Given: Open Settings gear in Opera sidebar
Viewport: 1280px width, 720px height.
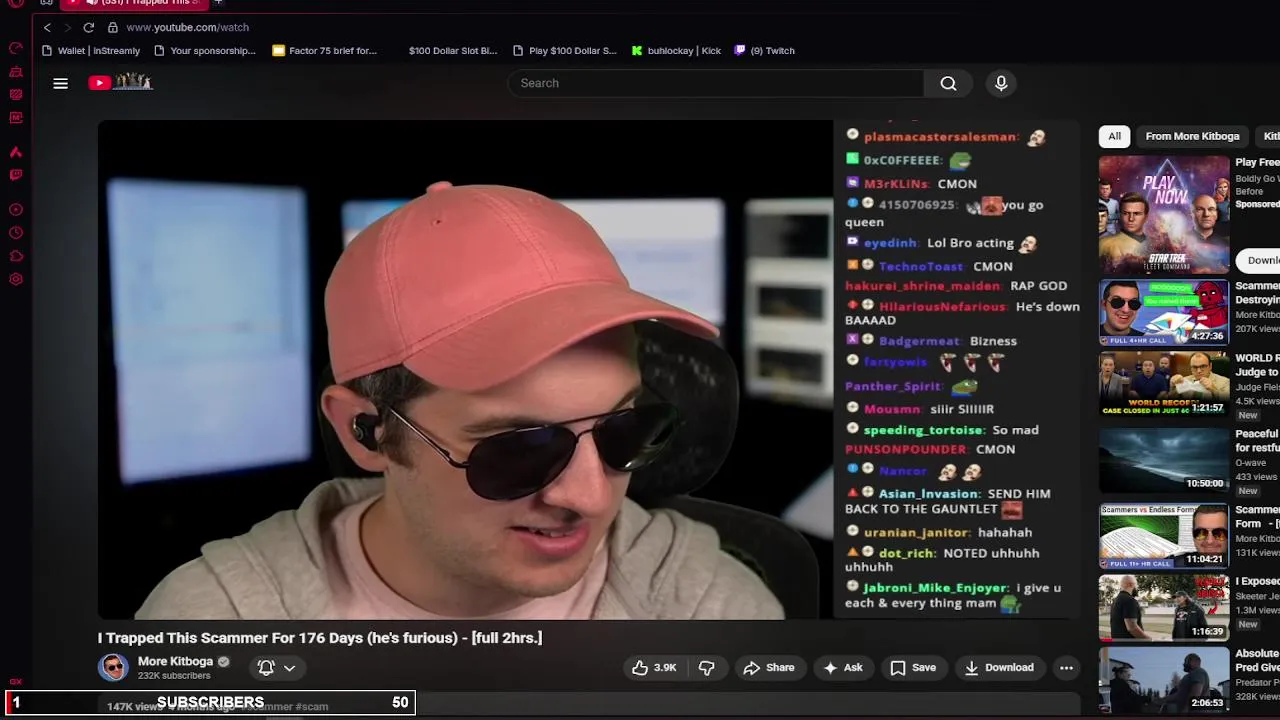Looking at the screenshot, I should (x=15, y=279).
